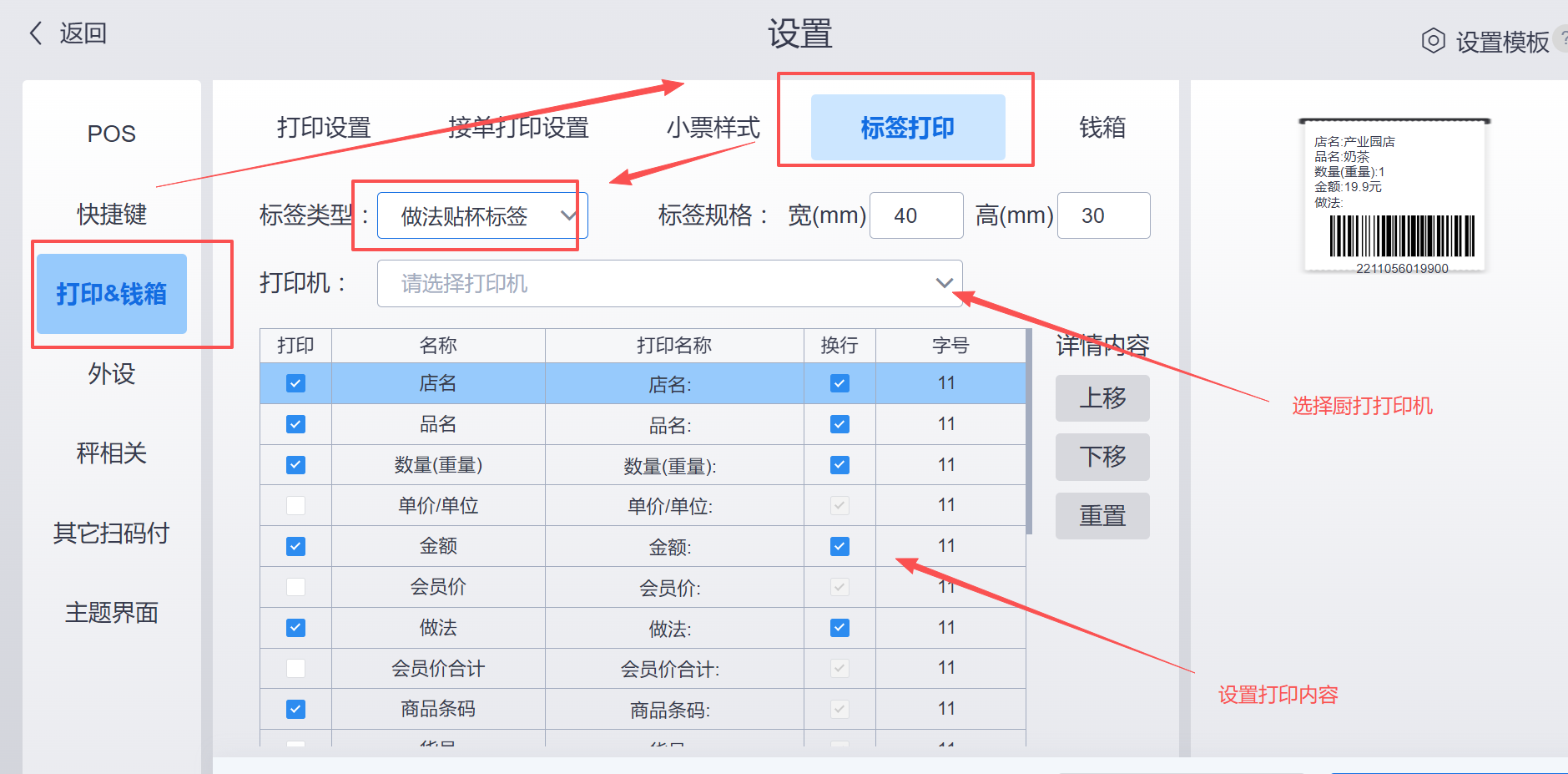Enable printing for 单价/单位 row
The image size is (1568, 774).
click(x=295, y=506)
